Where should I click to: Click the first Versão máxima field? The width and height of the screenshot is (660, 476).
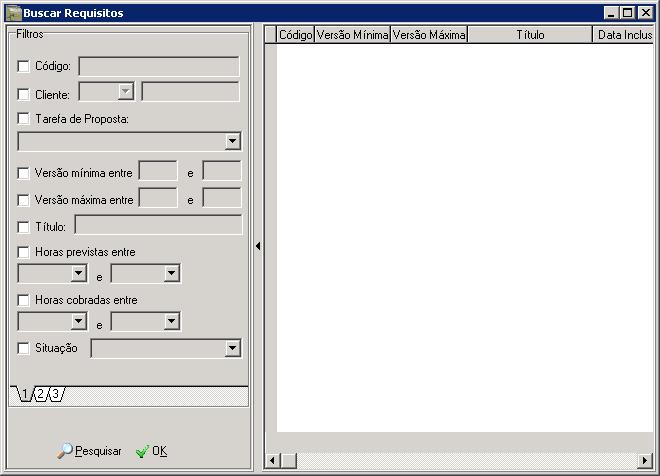click(x=158, y=198)
